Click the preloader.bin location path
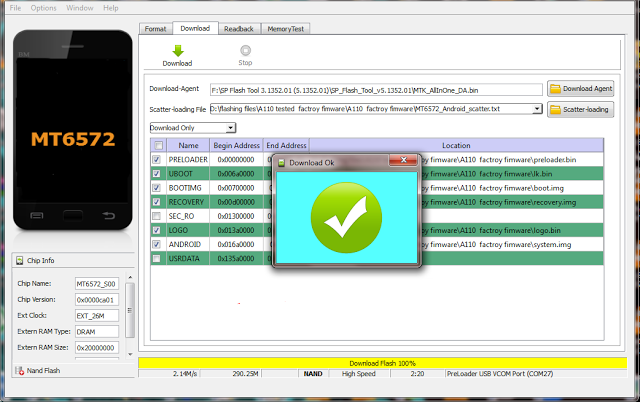 [499, 160]
